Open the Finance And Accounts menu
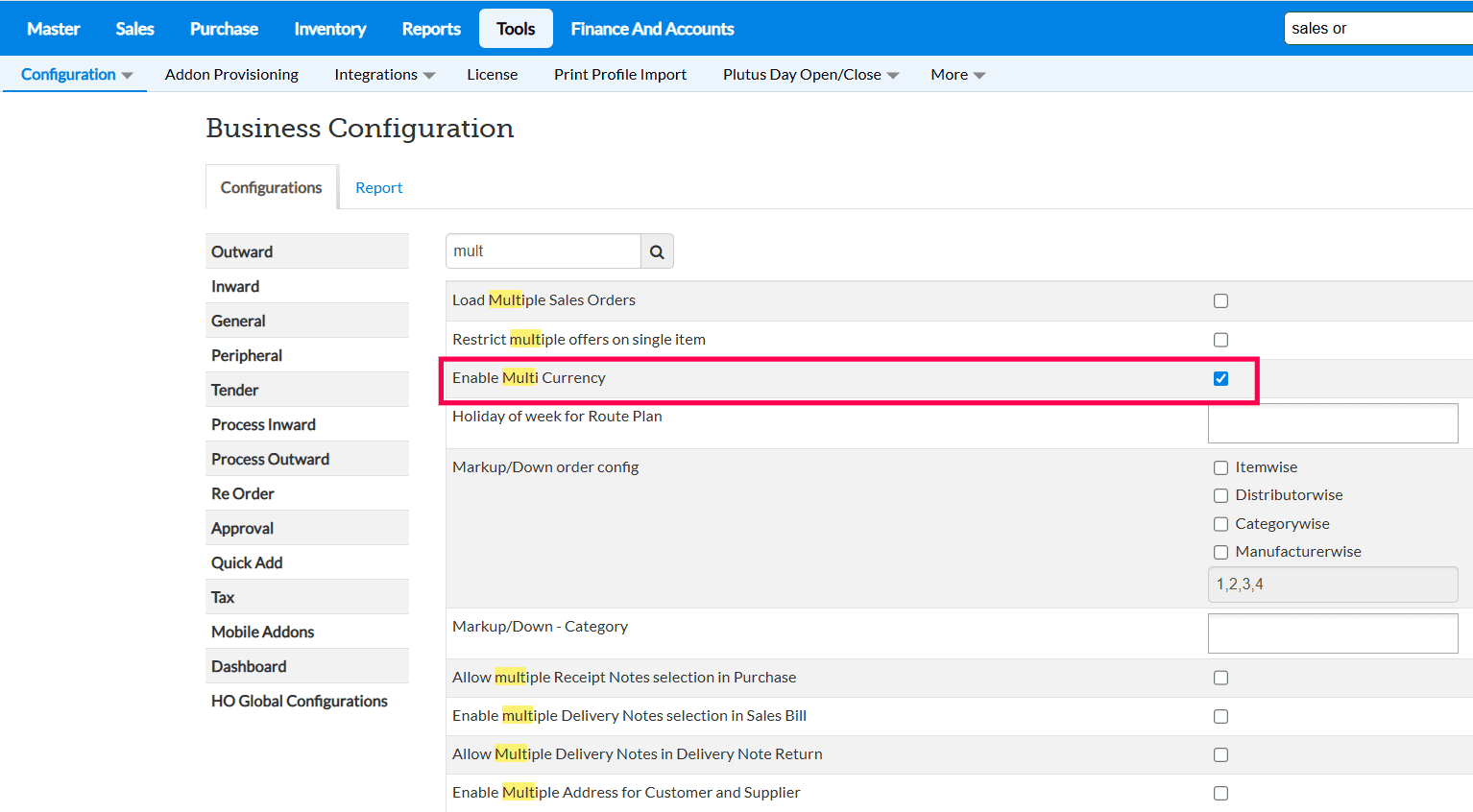This screenshot has height=812, width=1473. point(652,29)
